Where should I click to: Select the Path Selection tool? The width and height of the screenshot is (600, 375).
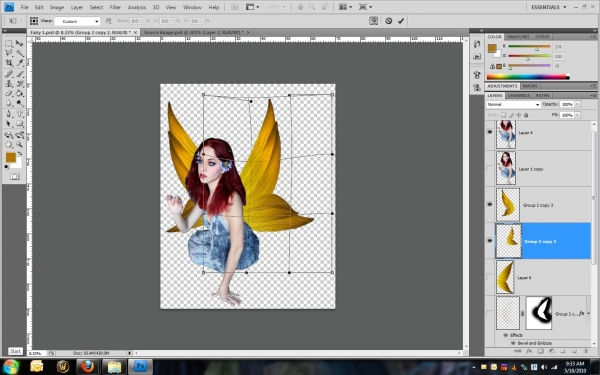(x=9, y=123)
